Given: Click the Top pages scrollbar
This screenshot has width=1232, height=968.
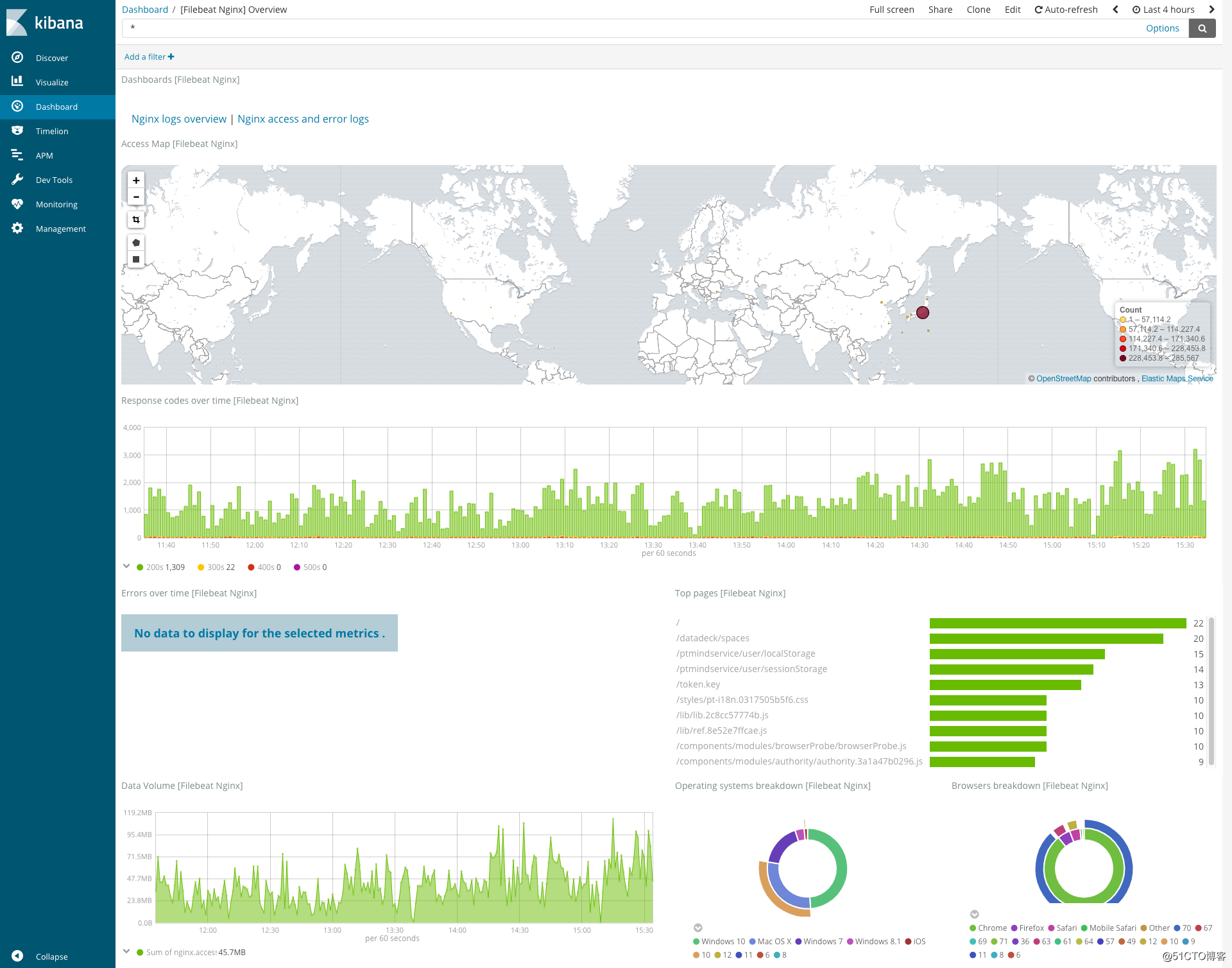Looking at the screenshot, I should (x=1211, y=691).
